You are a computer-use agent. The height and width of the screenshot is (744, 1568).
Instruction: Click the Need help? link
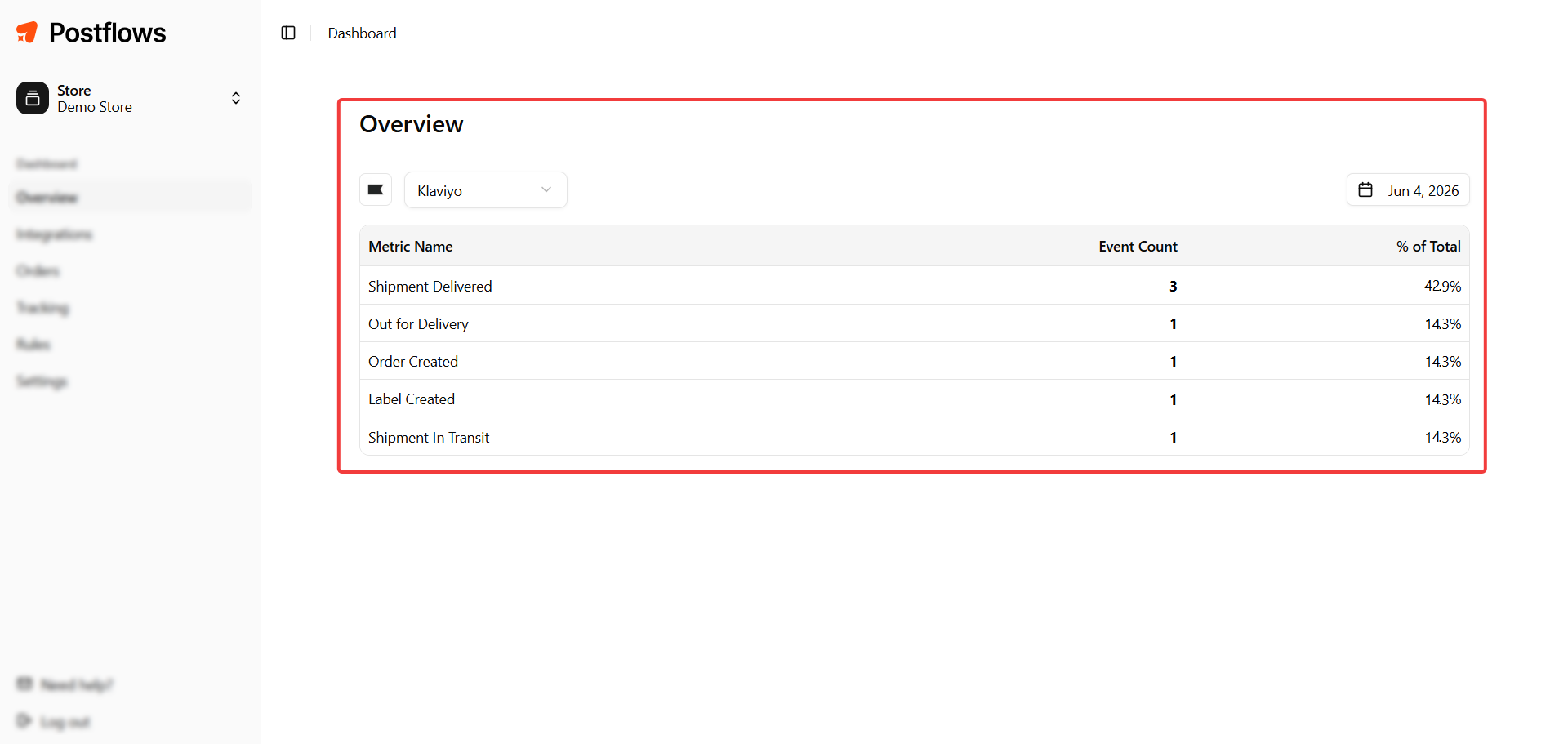pyautogui.click(x=77, y=684)
